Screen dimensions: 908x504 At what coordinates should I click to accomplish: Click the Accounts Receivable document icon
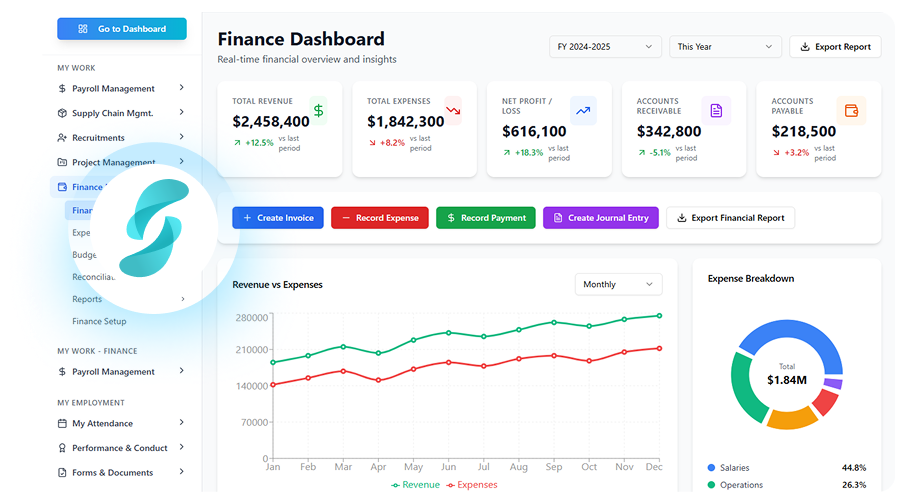coord(716,111)
